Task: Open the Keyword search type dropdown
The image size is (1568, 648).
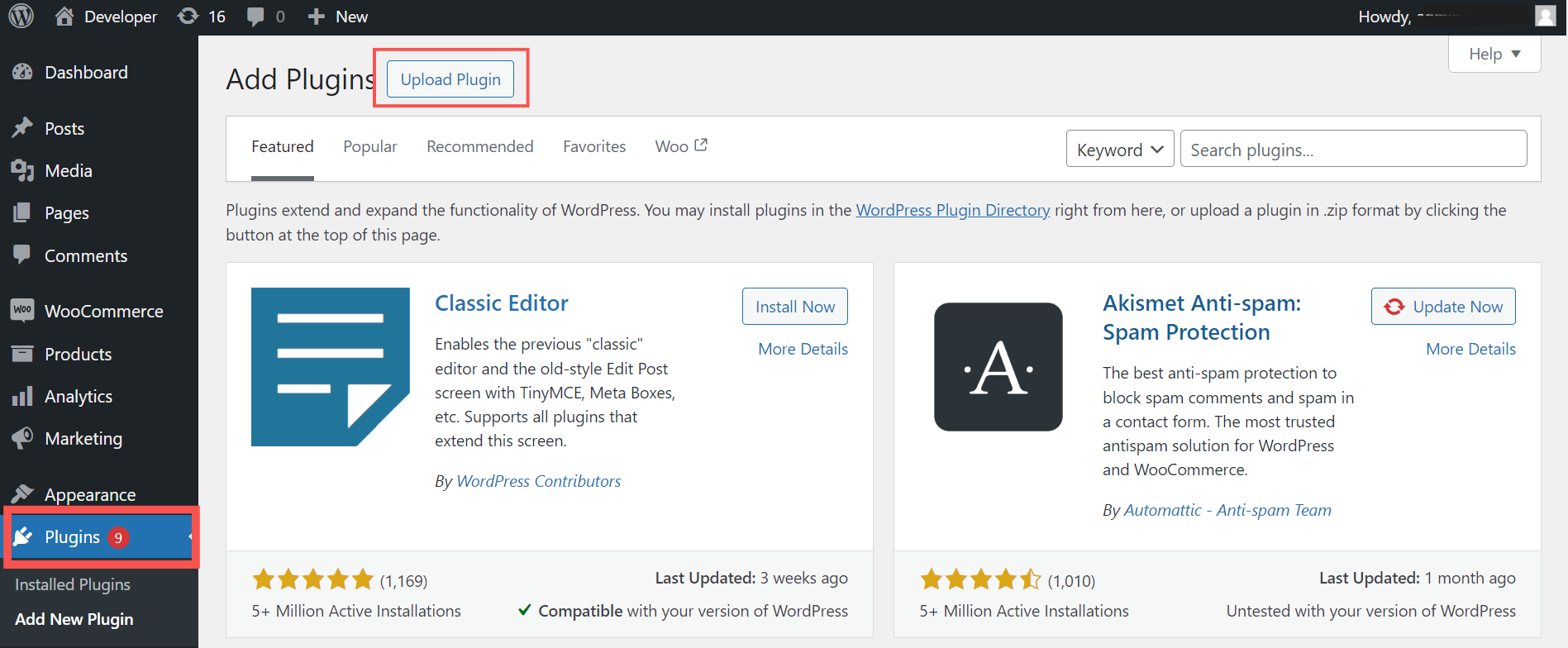Action: [1120, 149]
